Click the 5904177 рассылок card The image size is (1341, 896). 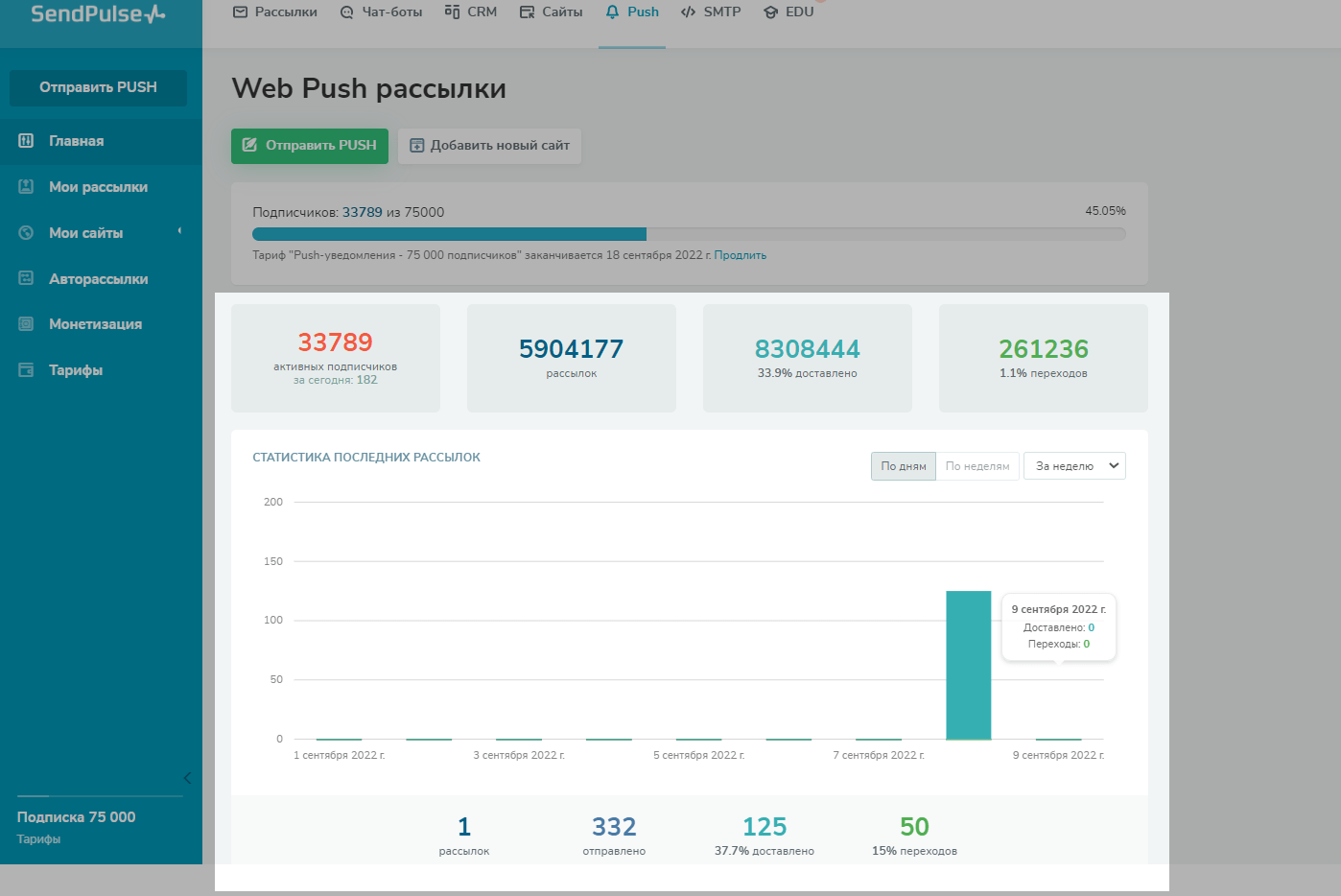[572, 358]
